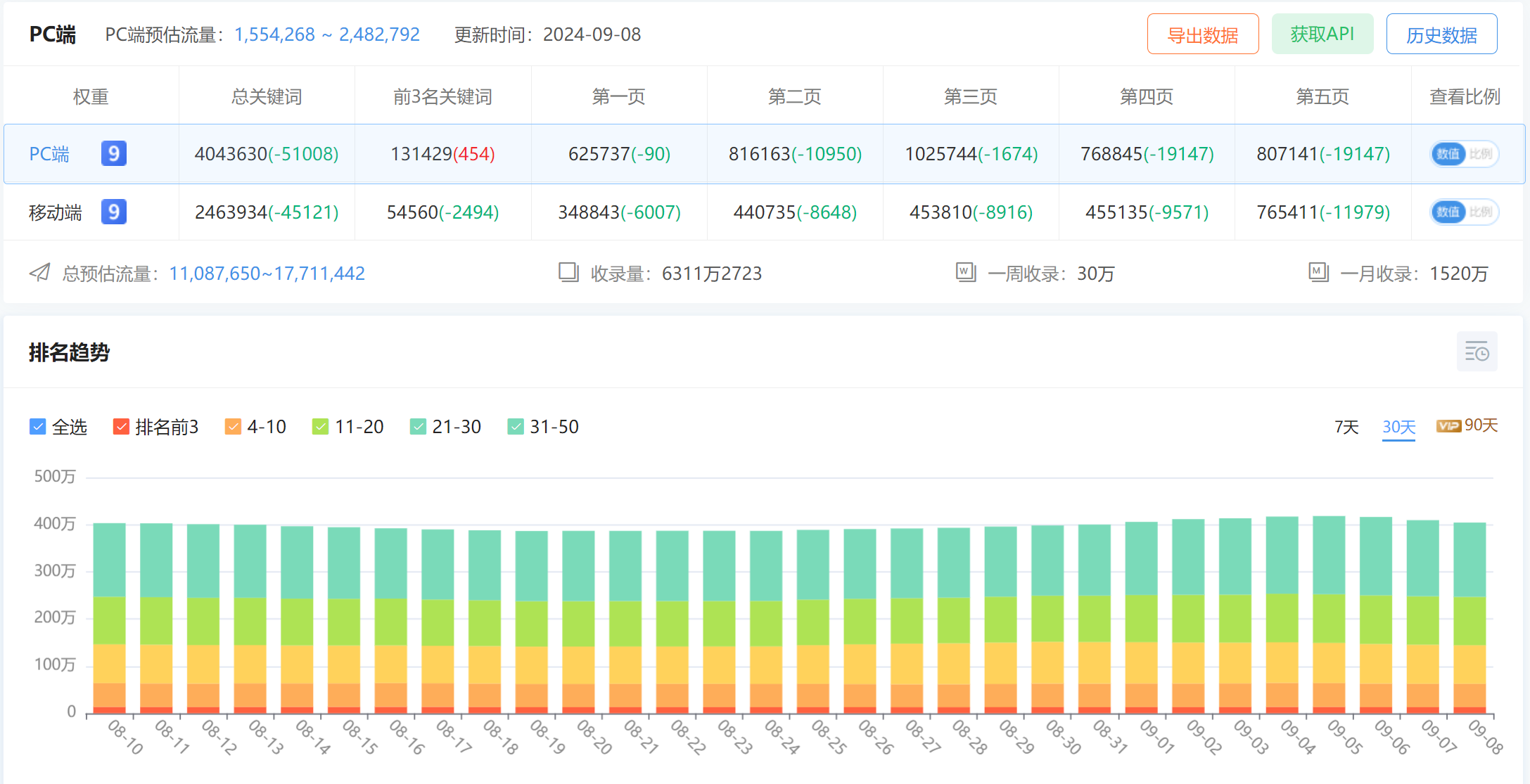Click the 收录量 6311万2723 value

(712, 274)
